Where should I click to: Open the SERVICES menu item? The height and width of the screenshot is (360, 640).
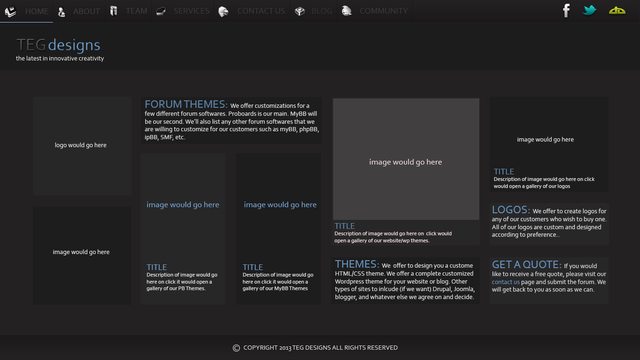[x=191, y=11]
